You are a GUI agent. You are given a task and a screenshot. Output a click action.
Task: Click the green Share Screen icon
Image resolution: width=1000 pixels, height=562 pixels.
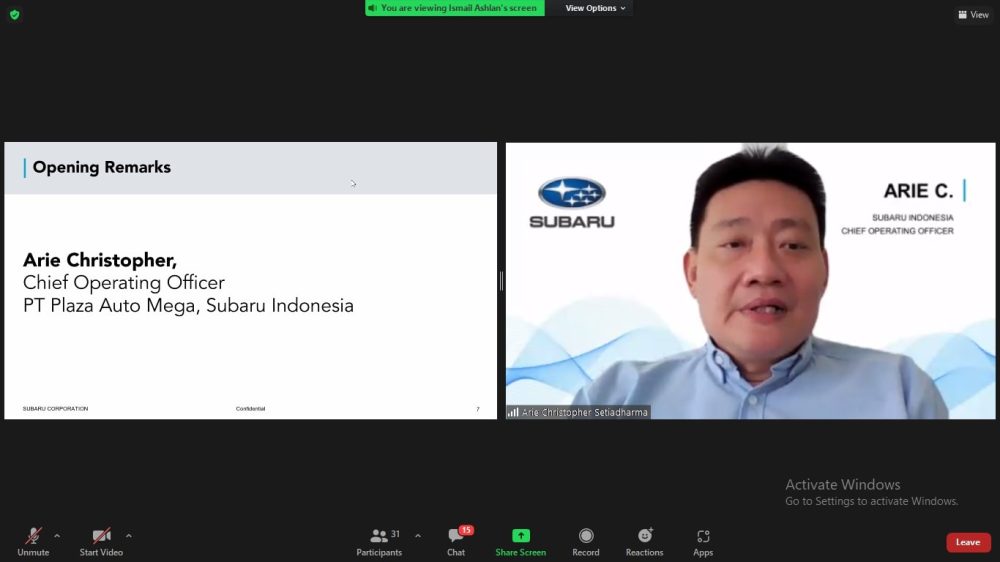tap(520, 536)
